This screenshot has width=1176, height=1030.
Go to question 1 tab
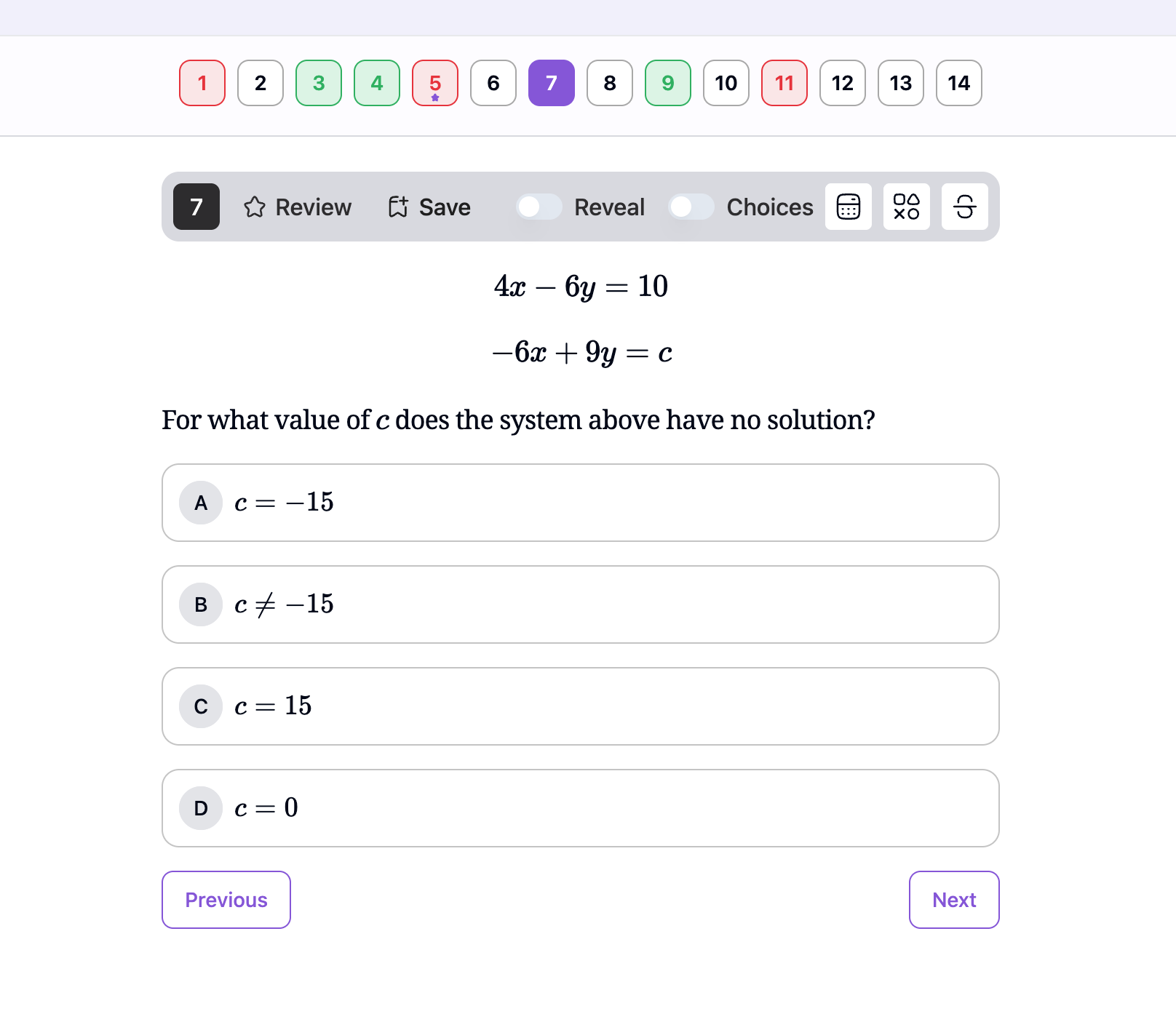pyautogui.click(x=202, y=83)
